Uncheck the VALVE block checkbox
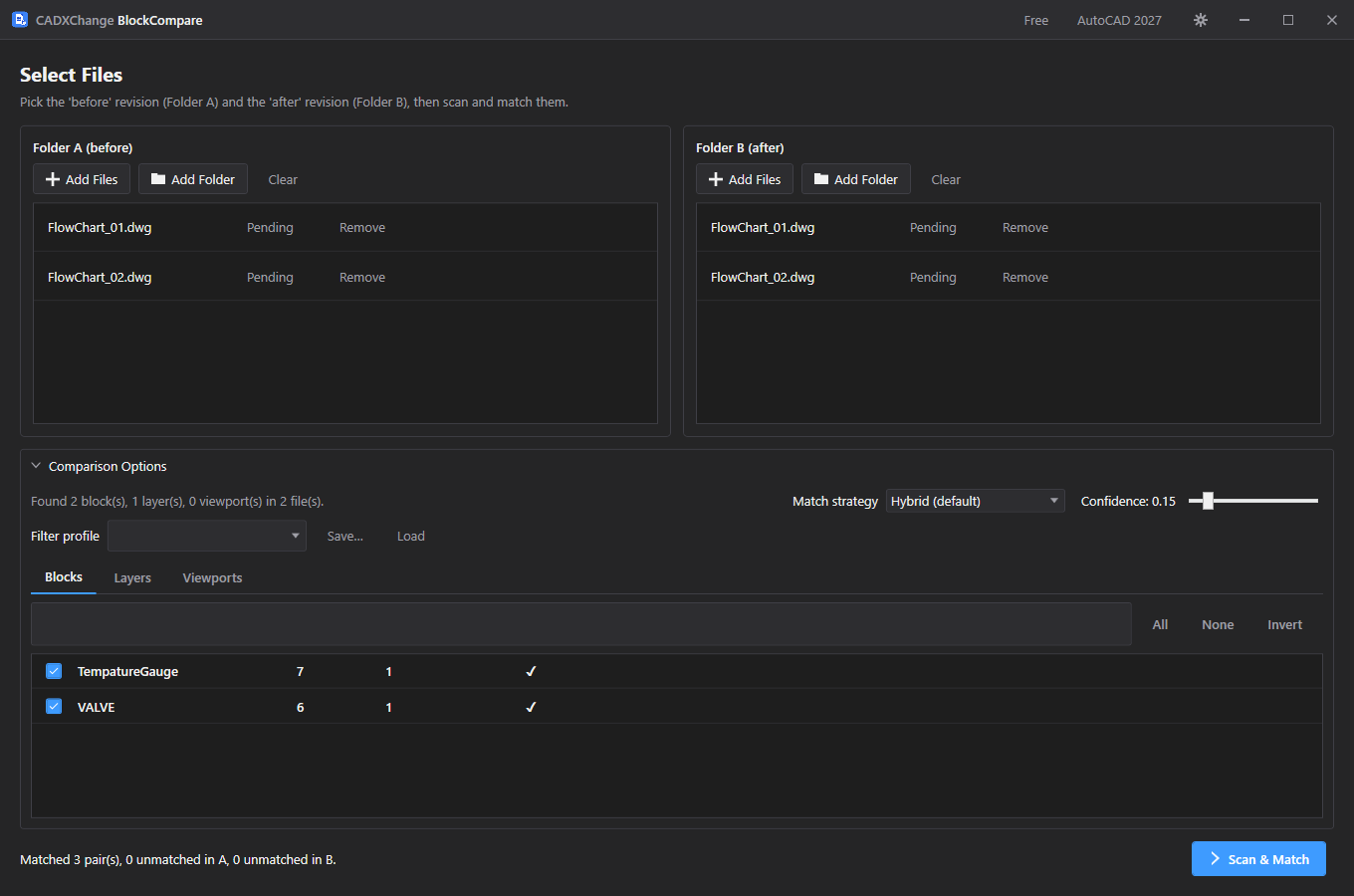The width and height of the screenshot is (1354, 896). point(54,707)
